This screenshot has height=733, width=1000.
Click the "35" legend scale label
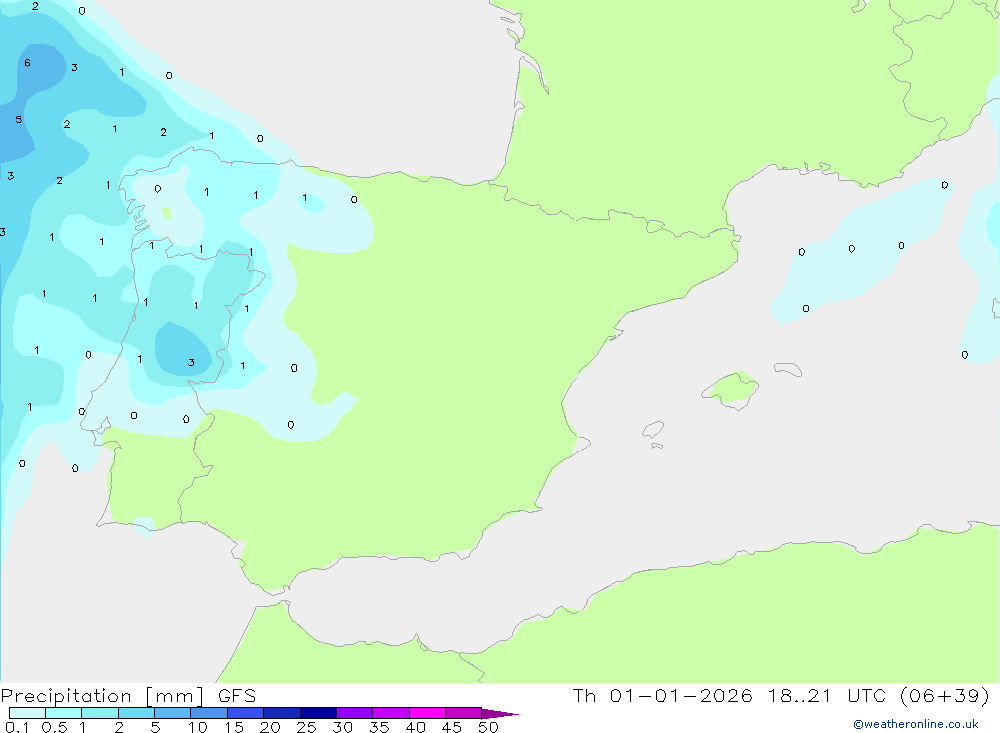pos(379,727)
